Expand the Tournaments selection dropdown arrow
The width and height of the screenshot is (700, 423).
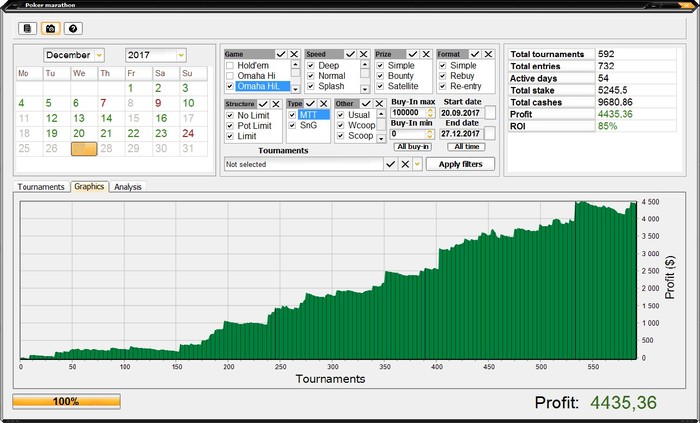pyautogui.click(x=417, y=164)
